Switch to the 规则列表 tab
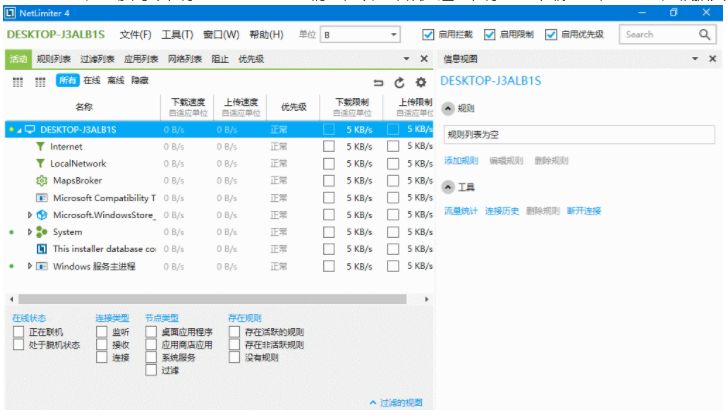This screenshot has height=415, width=728. coord(53,59)
